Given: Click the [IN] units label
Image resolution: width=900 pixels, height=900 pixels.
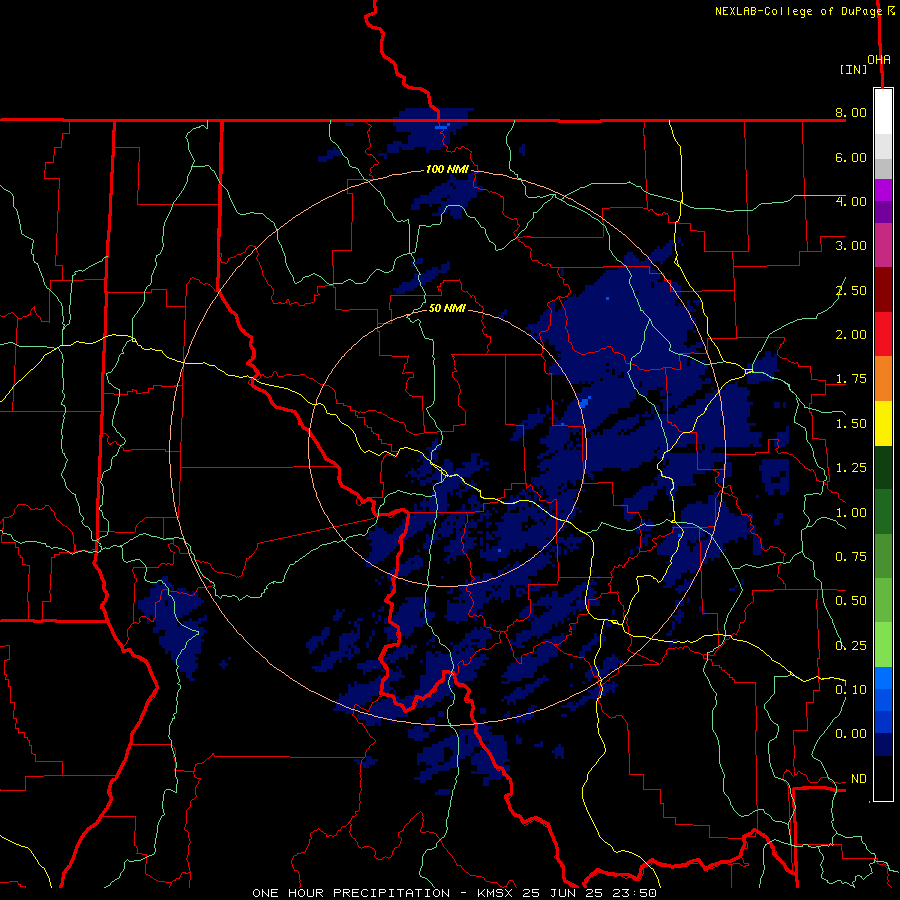Looking at the screenshot, I should (853, 69).
